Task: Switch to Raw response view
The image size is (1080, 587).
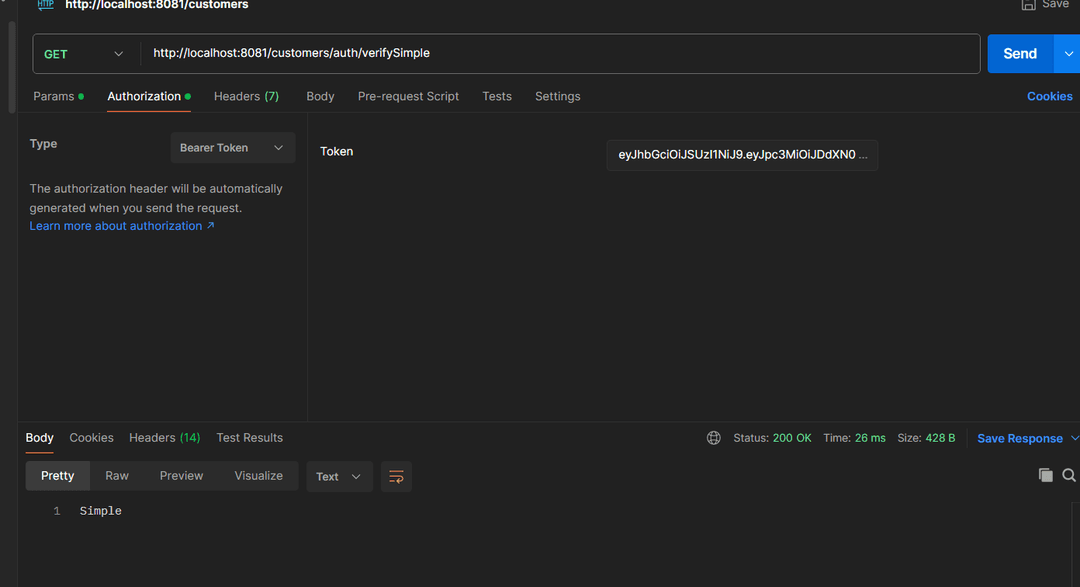Action: point(117,476)
